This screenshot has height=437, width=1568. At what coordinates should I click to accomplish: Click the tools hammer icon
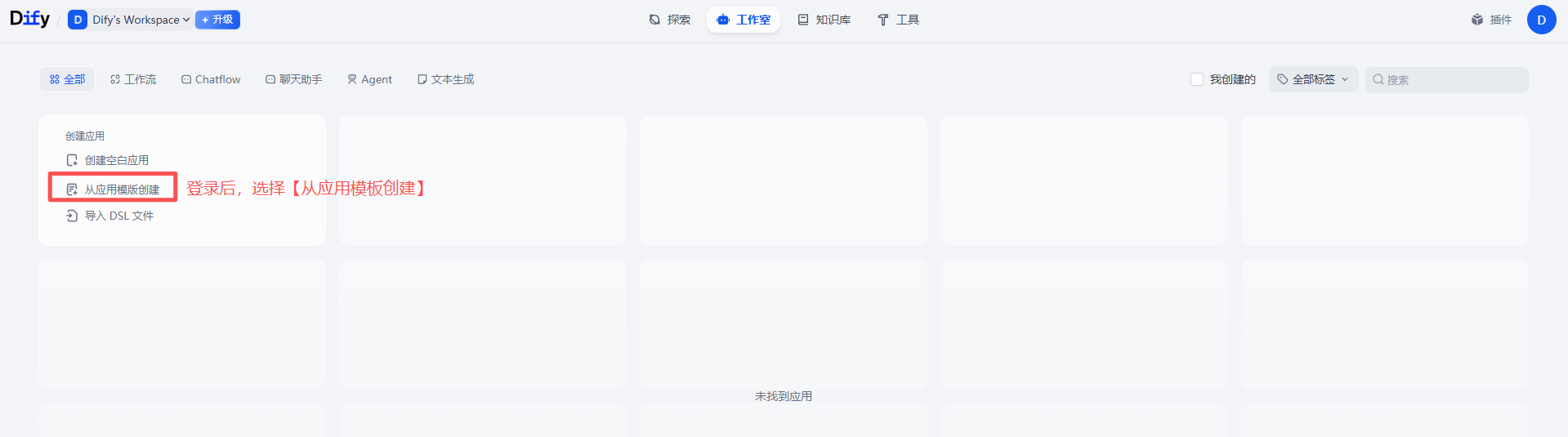click(883, 20)
